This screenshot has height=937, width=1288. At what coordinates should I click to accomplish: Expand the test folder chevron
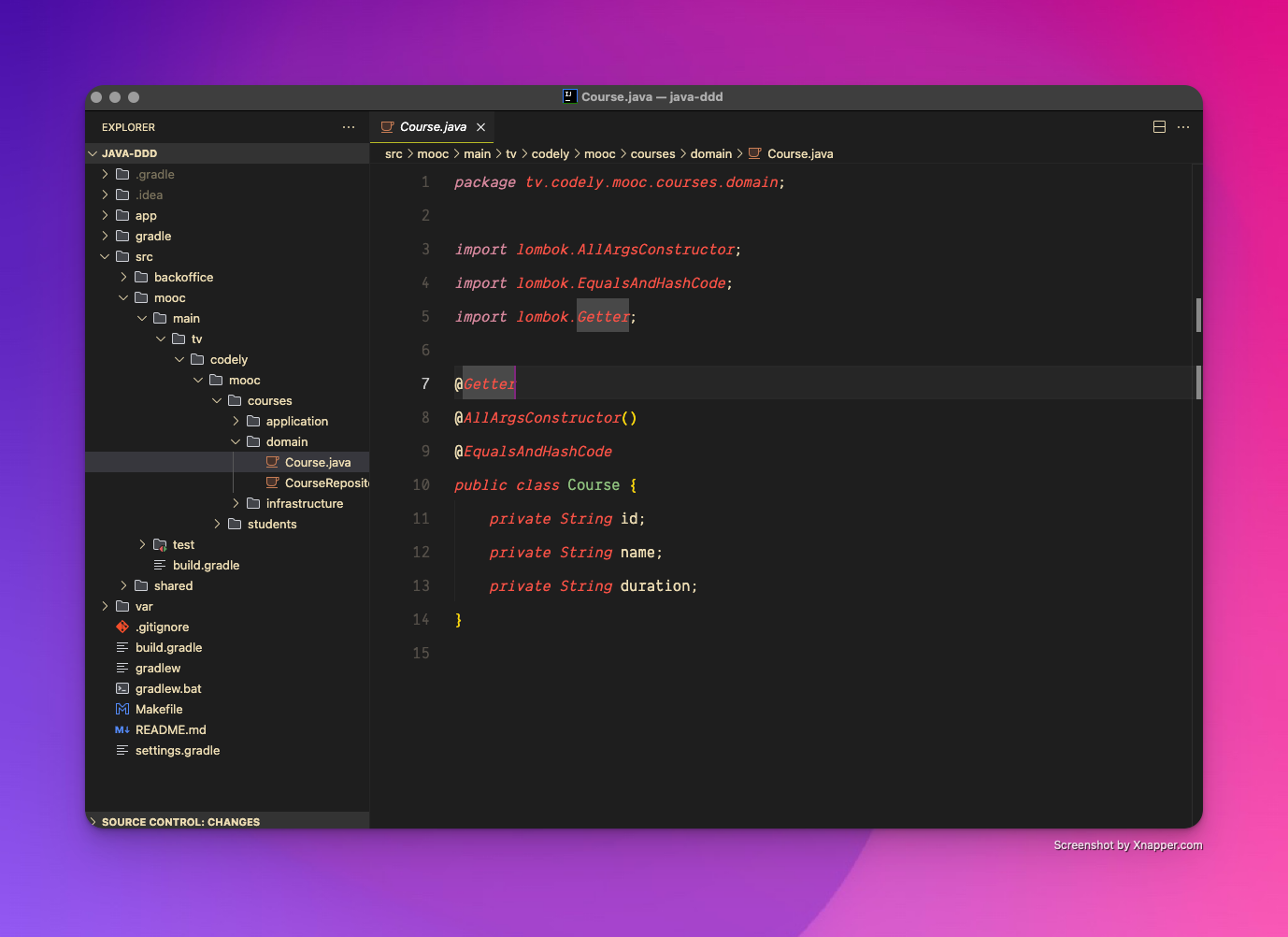[142, 544]
